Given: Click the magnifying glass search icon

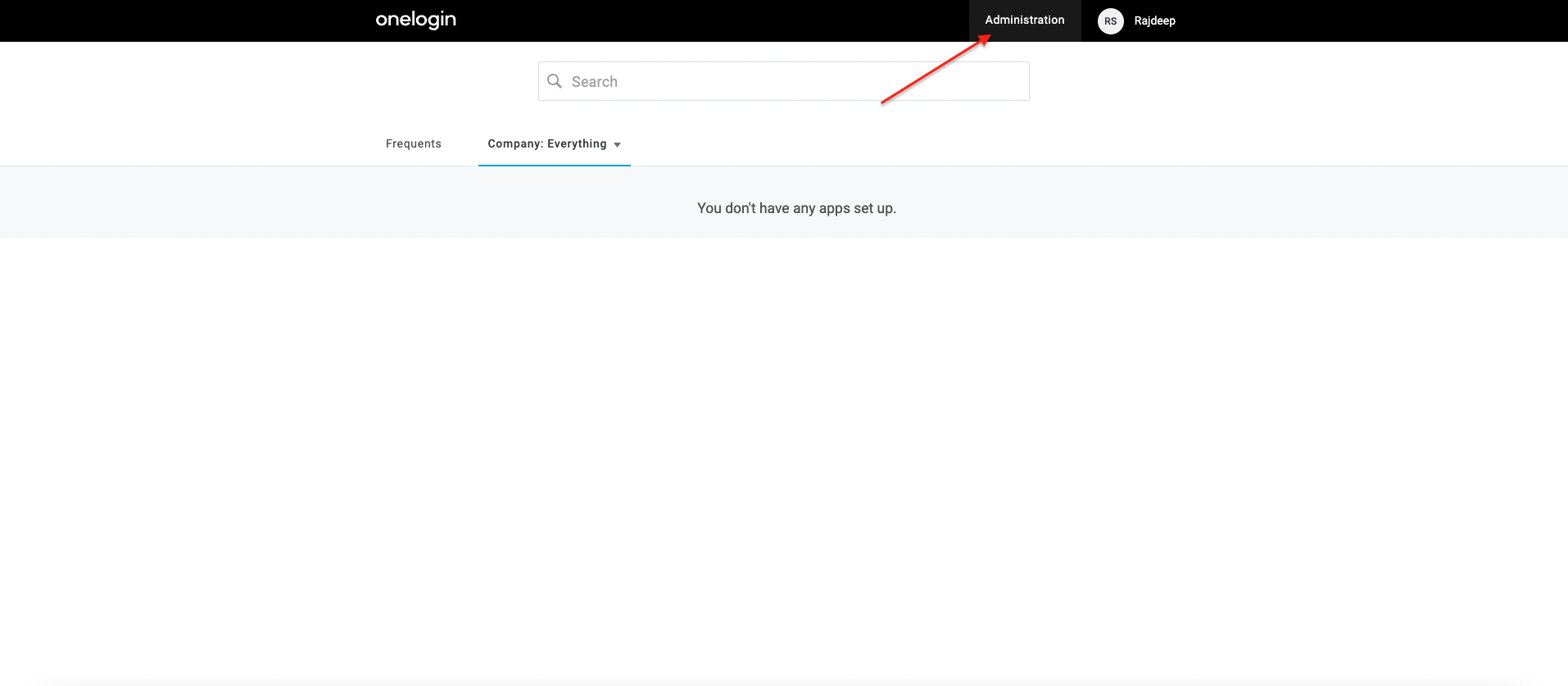Looking at the screenshot, I should tap(555, 81).
